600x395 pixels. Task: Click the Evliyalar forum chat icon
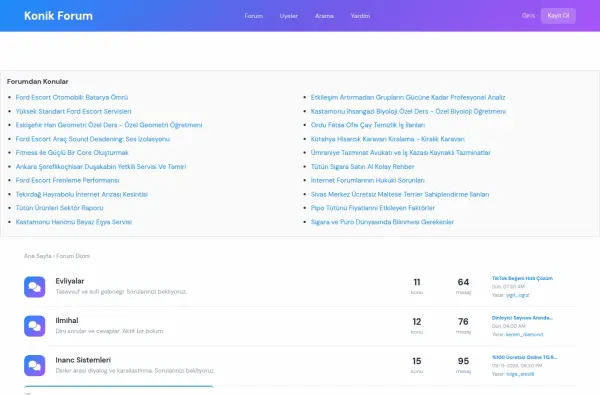click(x=34, y=287)
